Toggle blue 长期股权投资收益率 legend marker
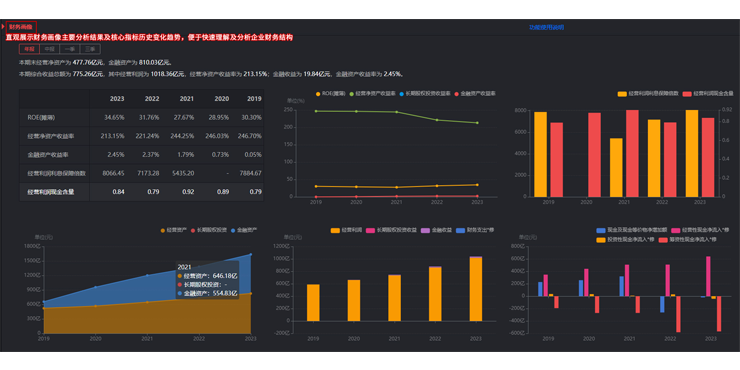740x370 pixels. [x=402, y=94]
